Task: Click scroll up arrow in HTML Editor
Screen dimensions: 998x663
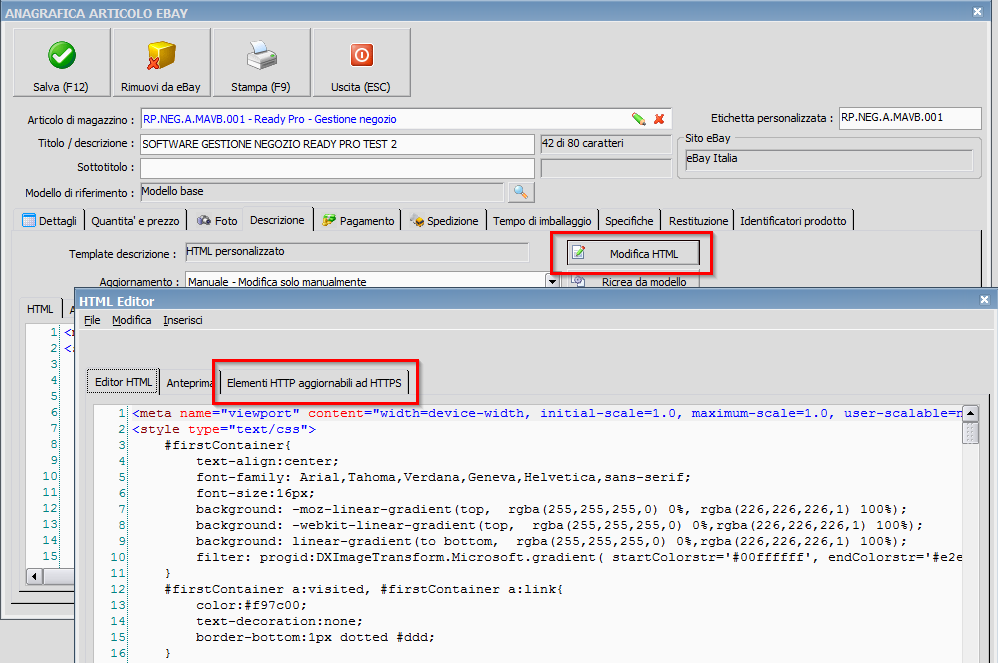Action: [970, 413]
